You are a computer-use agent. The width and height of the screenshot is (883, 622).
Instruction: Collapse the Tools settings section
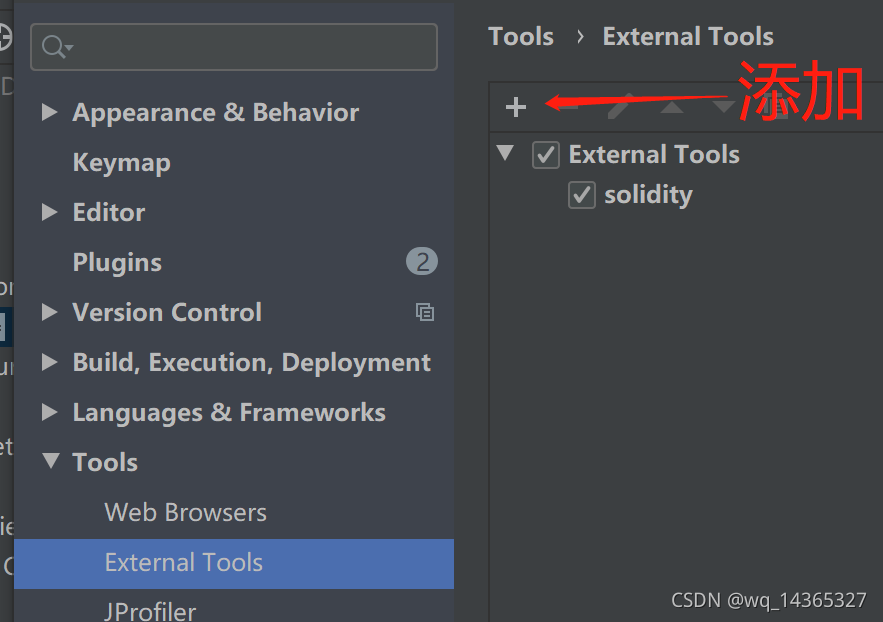(x=49, y=462)
